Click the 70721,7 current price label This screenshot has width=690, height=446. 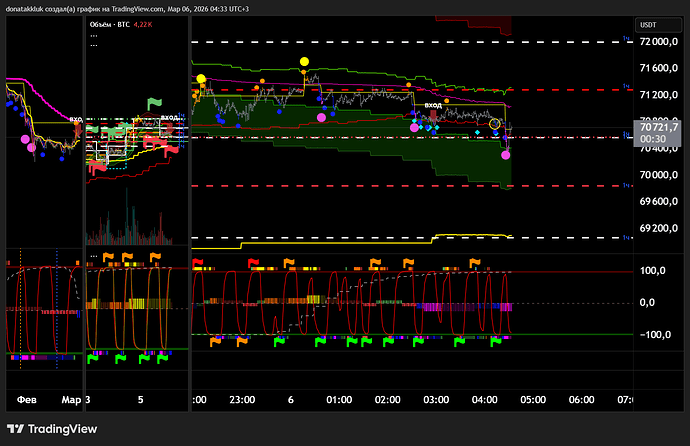click(x=660, y=127)
